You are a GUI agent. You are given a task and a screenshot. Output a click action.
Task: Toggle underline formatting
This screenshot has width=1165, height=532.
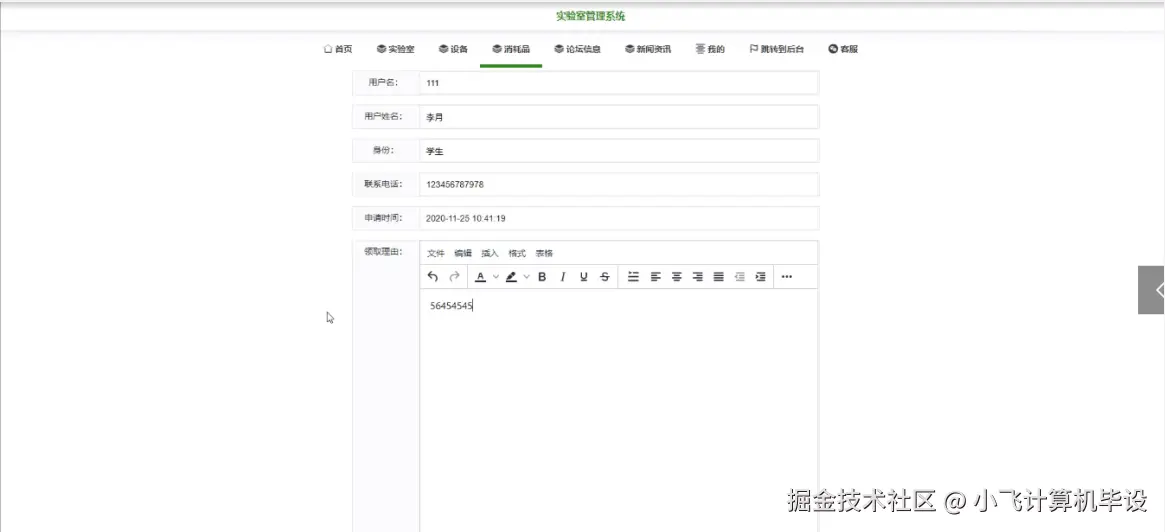(x=584, y=276)
